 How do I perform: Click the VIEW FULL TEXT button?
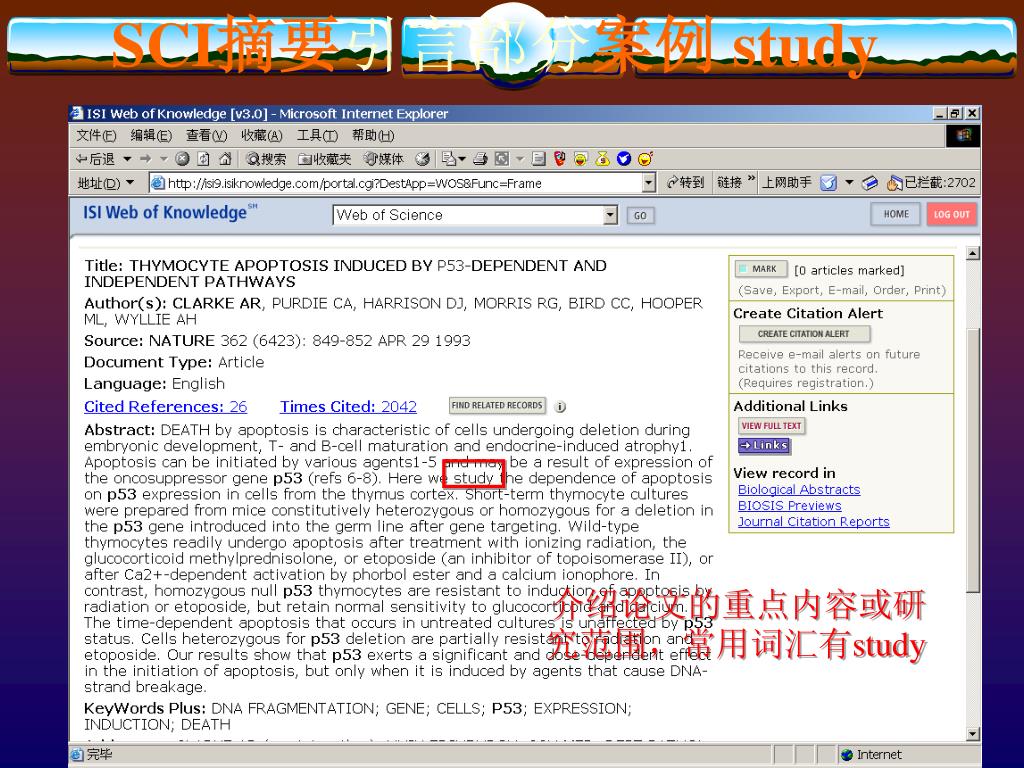[771, 426]
